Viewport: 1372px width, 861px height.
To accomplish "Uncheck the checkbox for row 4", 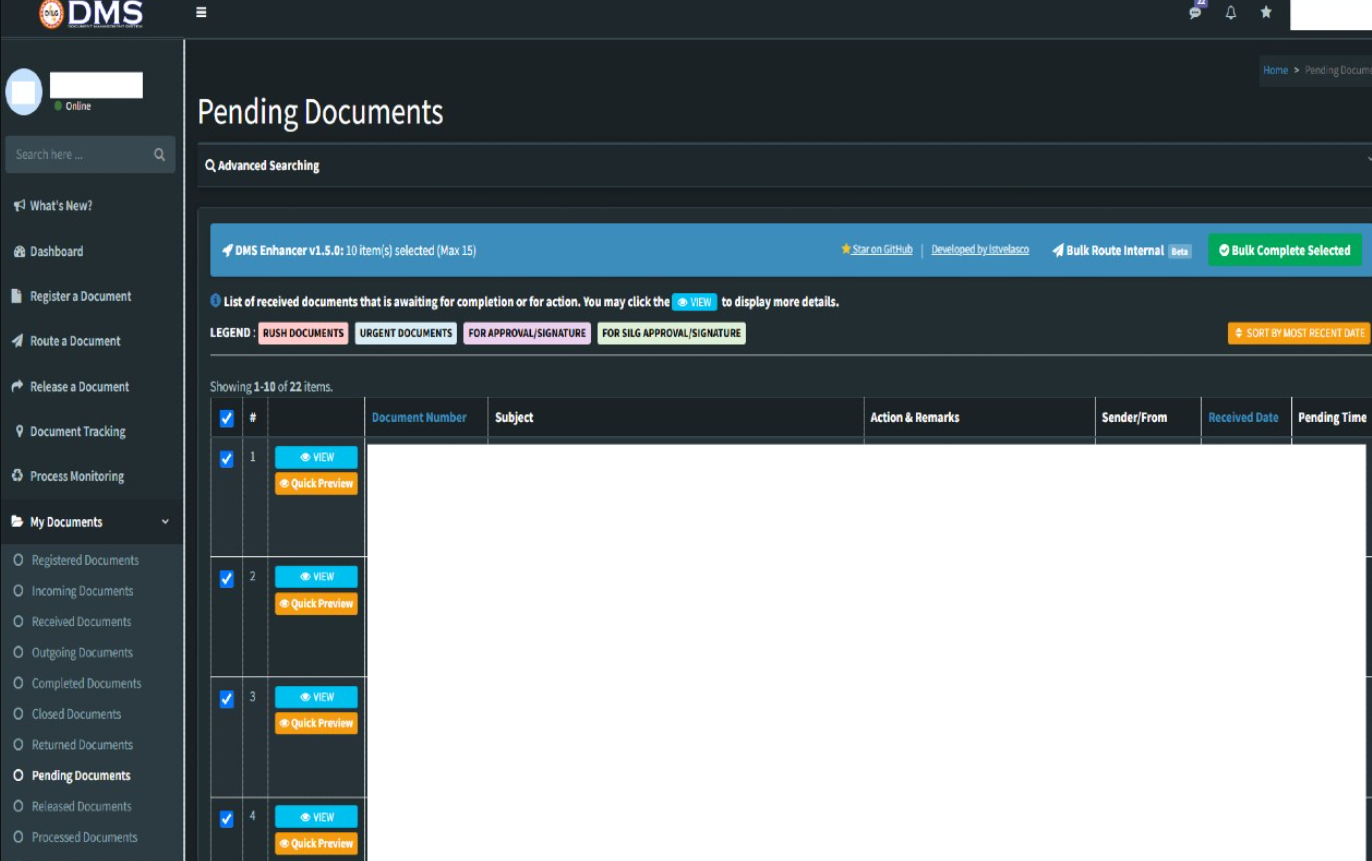I will (226, 819).
